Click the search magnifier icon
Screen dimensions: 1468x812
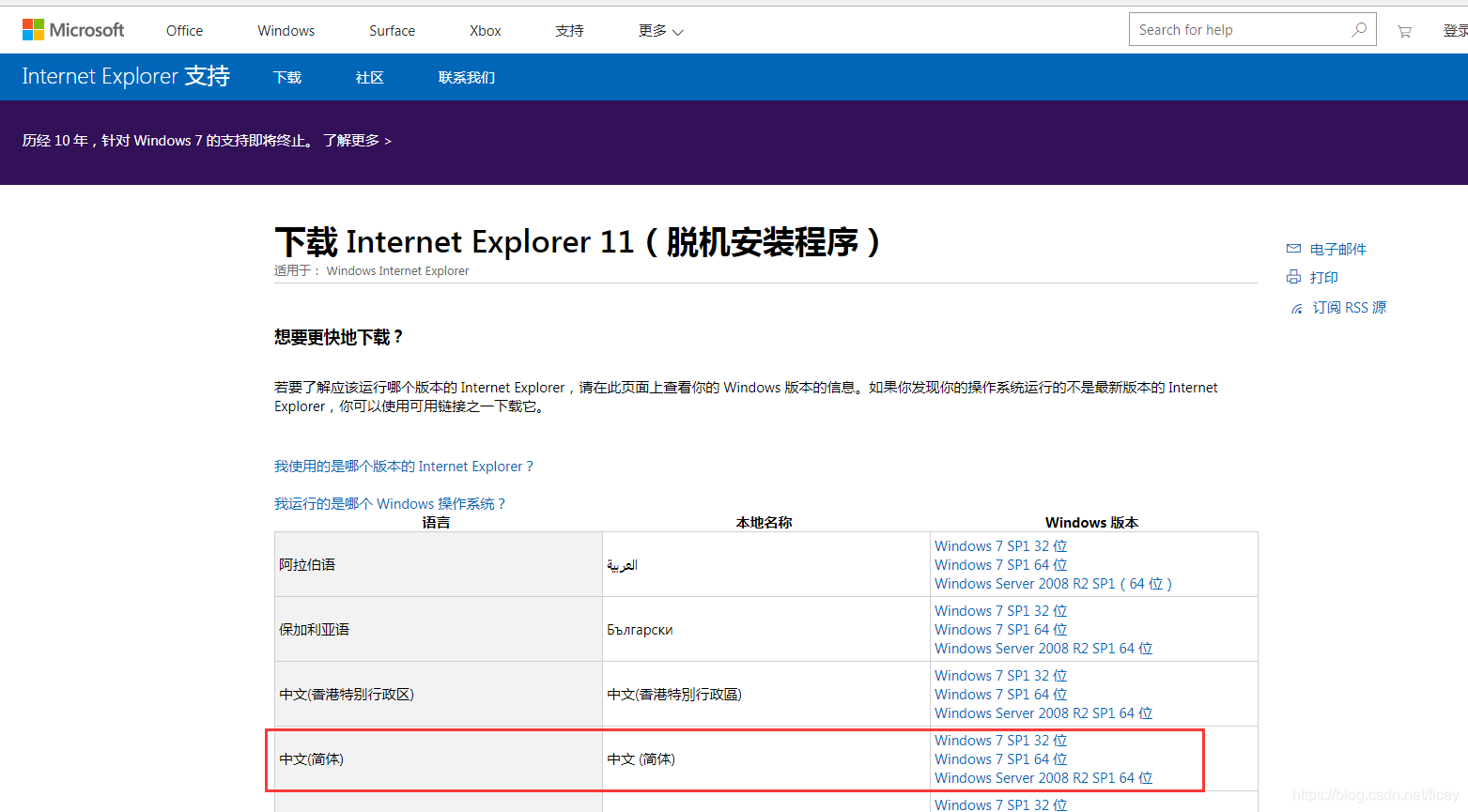point(1358,30)
